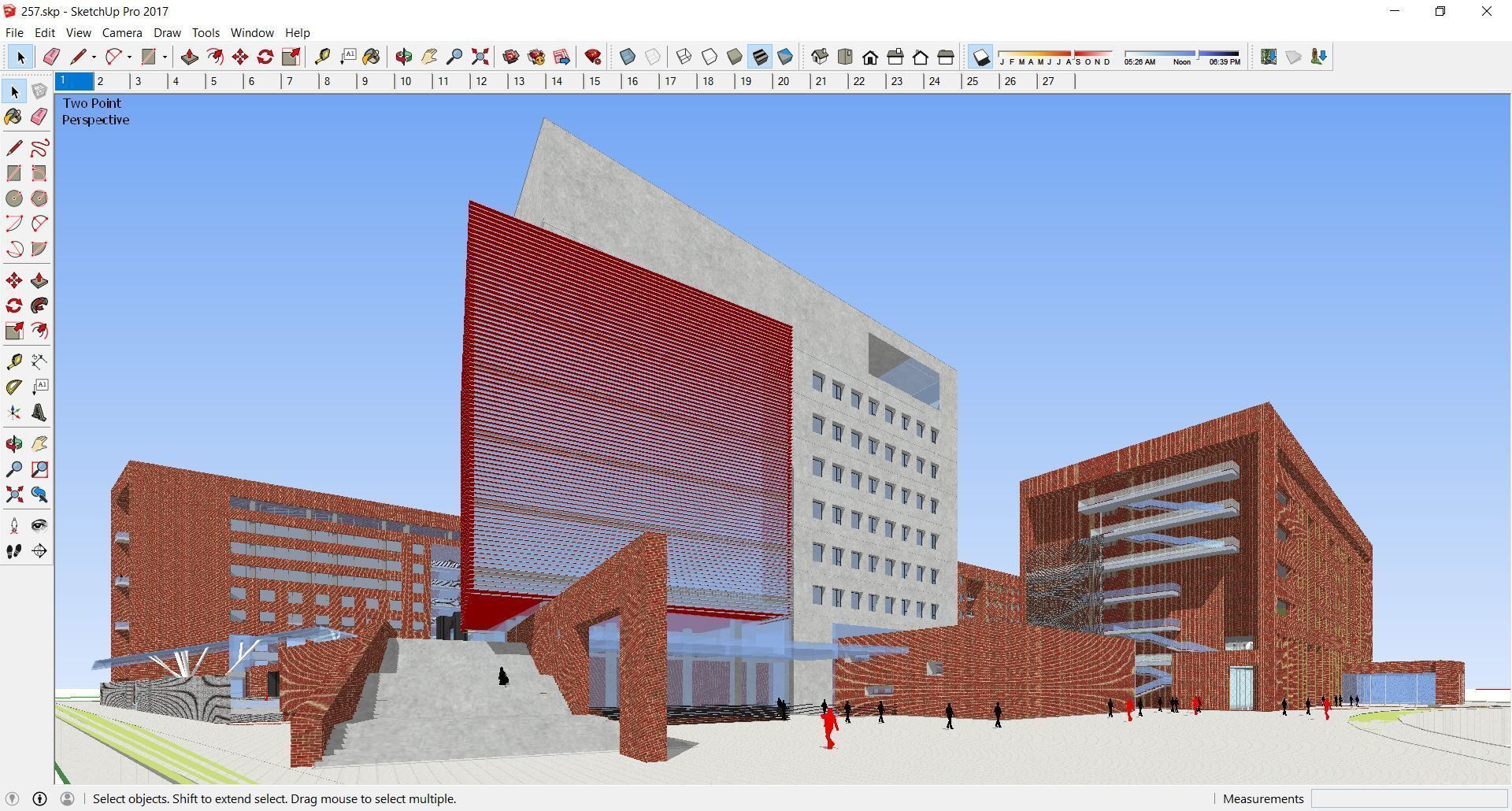The width and height of the screenshot is (1512, 811).
Task: Select the Section Plane tool
Action: pos(39,551)
